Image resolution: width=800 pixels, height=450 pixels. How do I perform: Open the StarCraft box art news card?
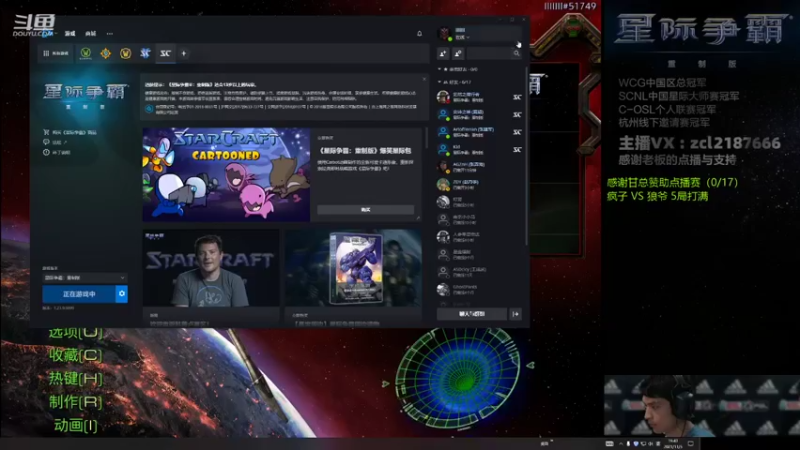353,268
